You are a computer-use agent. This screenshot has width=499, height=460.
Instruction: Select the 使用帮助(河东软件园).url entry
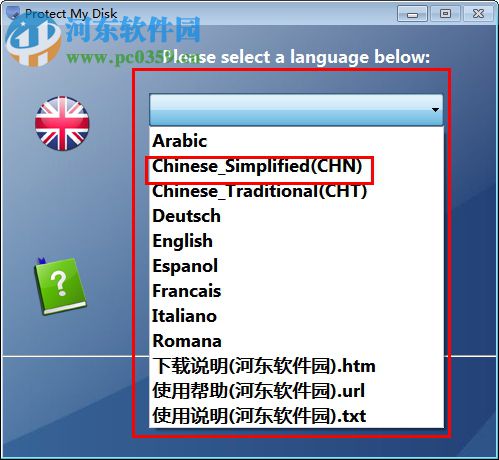296,391
